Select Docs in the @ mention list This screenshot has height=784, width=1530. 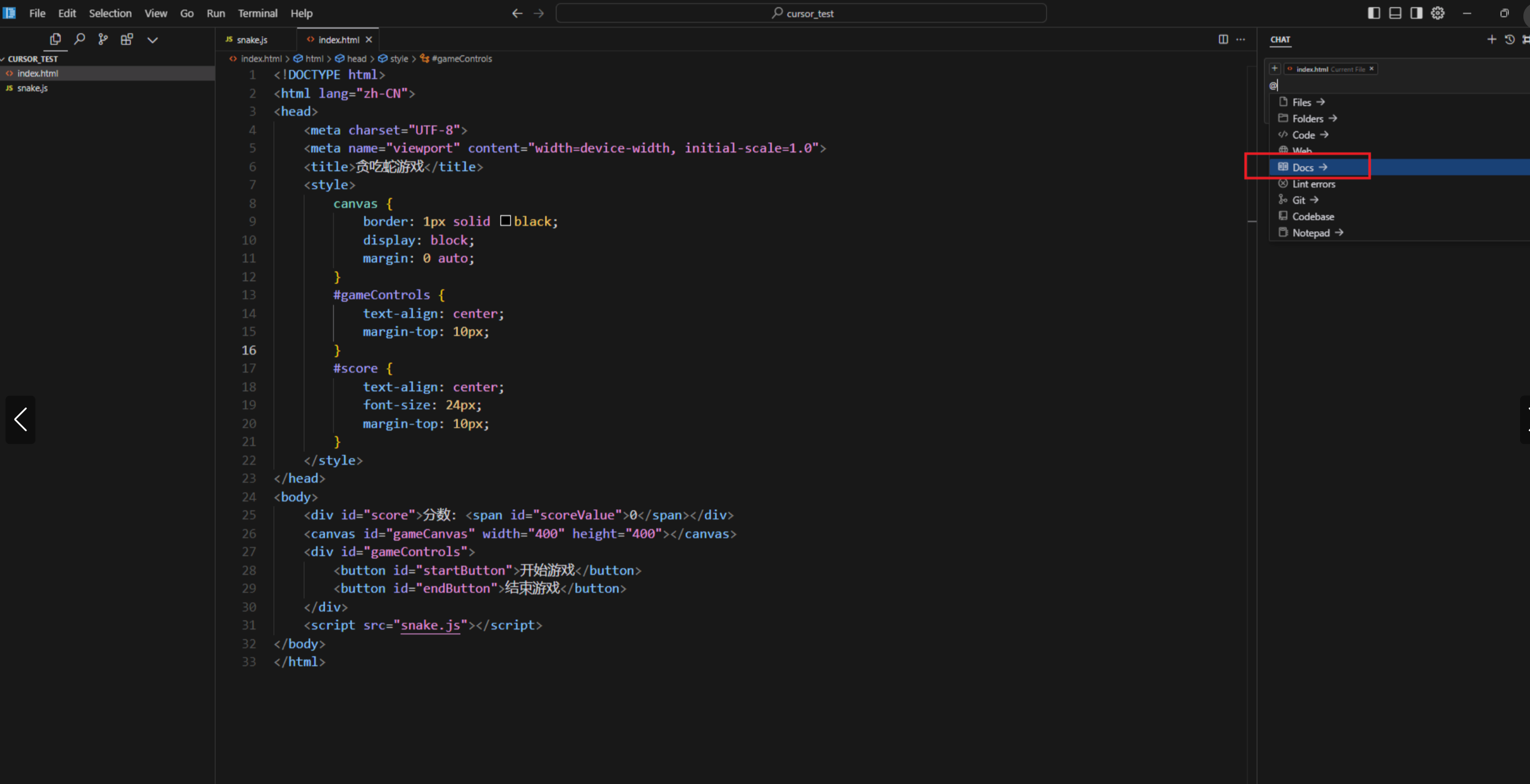tap(1303, 168)
